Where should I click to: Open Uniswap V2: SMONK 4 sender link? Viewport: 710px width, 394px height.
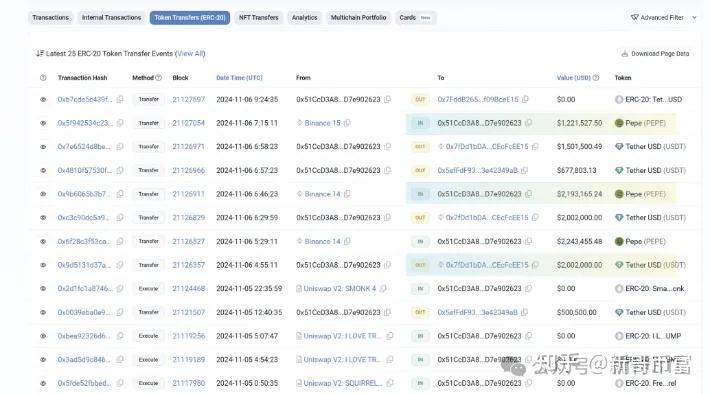[x=340, y=288]
